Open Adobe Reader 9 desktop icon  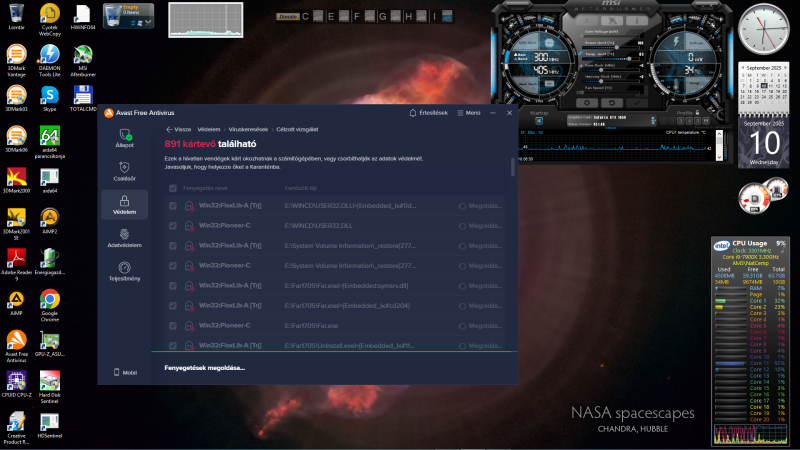pyautogui.click(x=16, y=264)
